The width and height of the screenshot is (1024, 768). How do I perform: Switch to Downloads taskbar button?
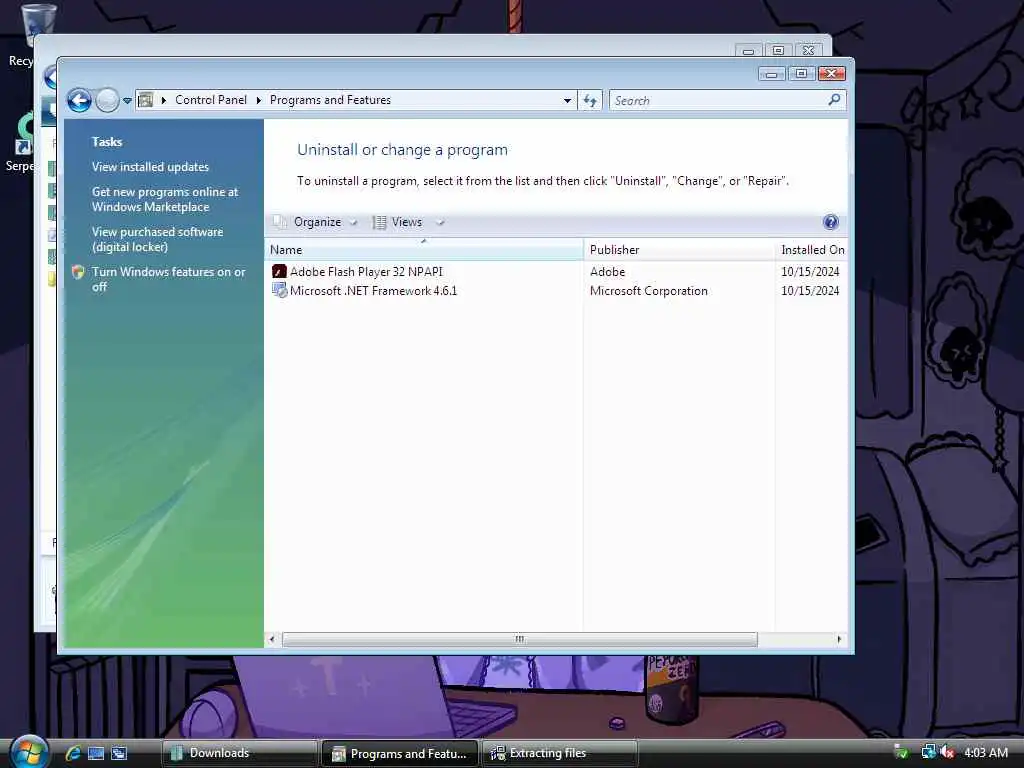tap(239, 753)
